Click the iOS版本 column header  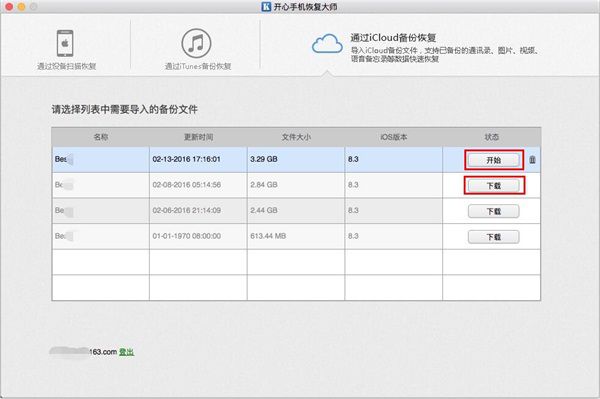(x=394, y=137)
